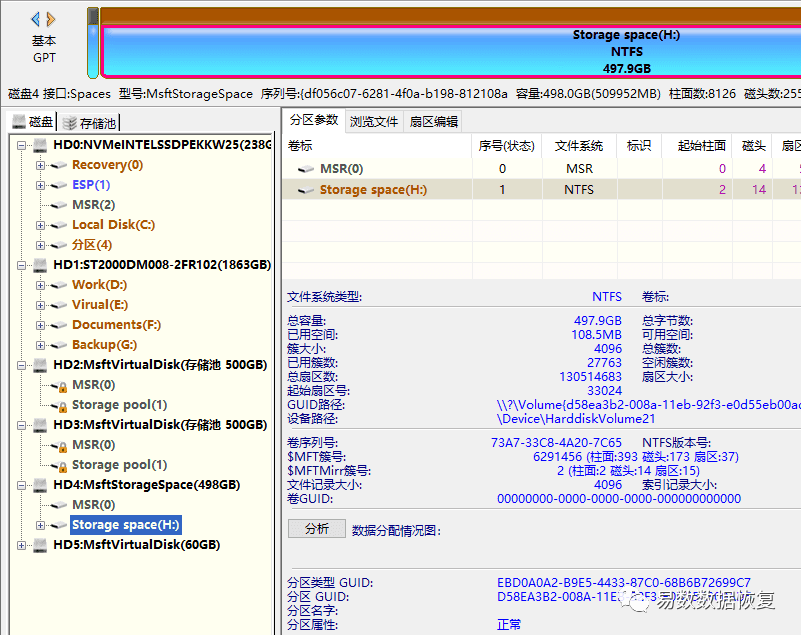Open the 浏览文件 tab

tap(374, 122)
